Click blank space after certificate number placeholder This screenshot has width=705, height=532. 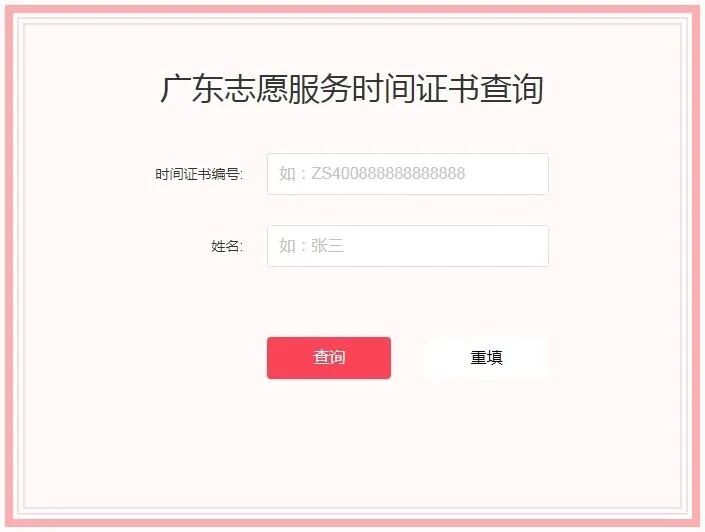(506, 174)
